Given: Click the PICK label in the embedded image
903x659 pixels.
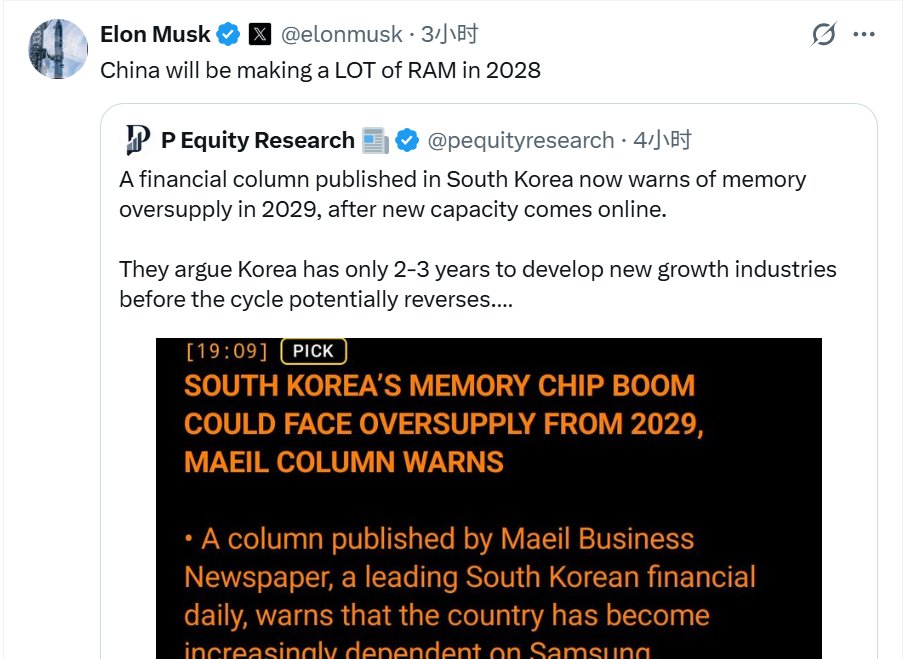Looking at the screenshot, I should (313, 351).
